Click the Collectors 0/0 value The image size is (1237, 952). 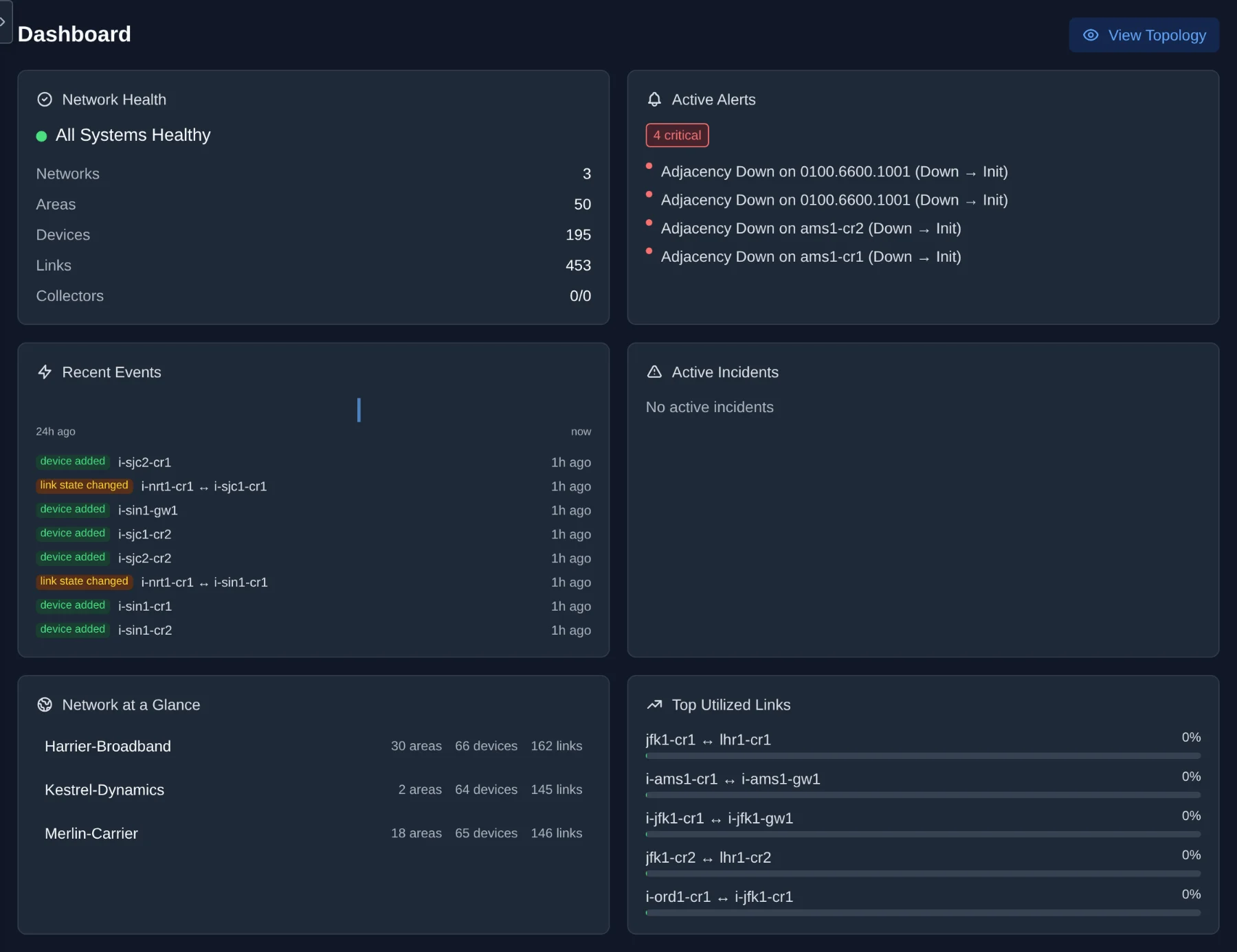[x=580, y=296]
